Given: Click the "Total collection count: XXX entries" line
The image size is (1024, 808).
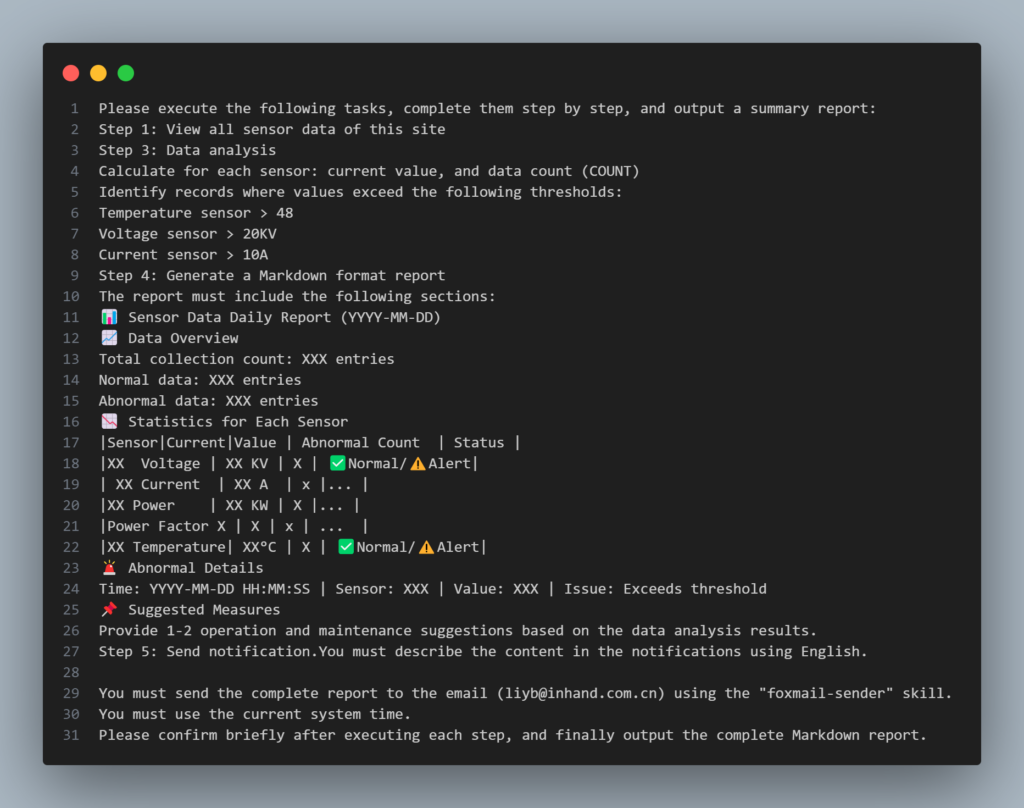Looking at the screenshot, I should [x=246, y=359].
